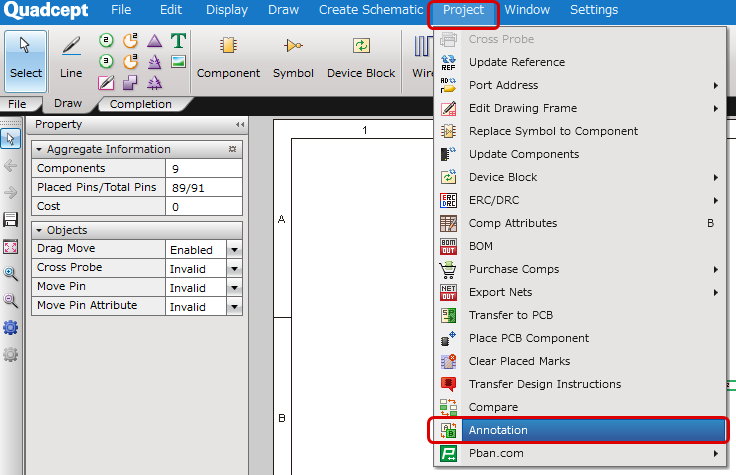Expand the Pban.com submenu
The height and width of the screenshot is (475, 736).
580,453
